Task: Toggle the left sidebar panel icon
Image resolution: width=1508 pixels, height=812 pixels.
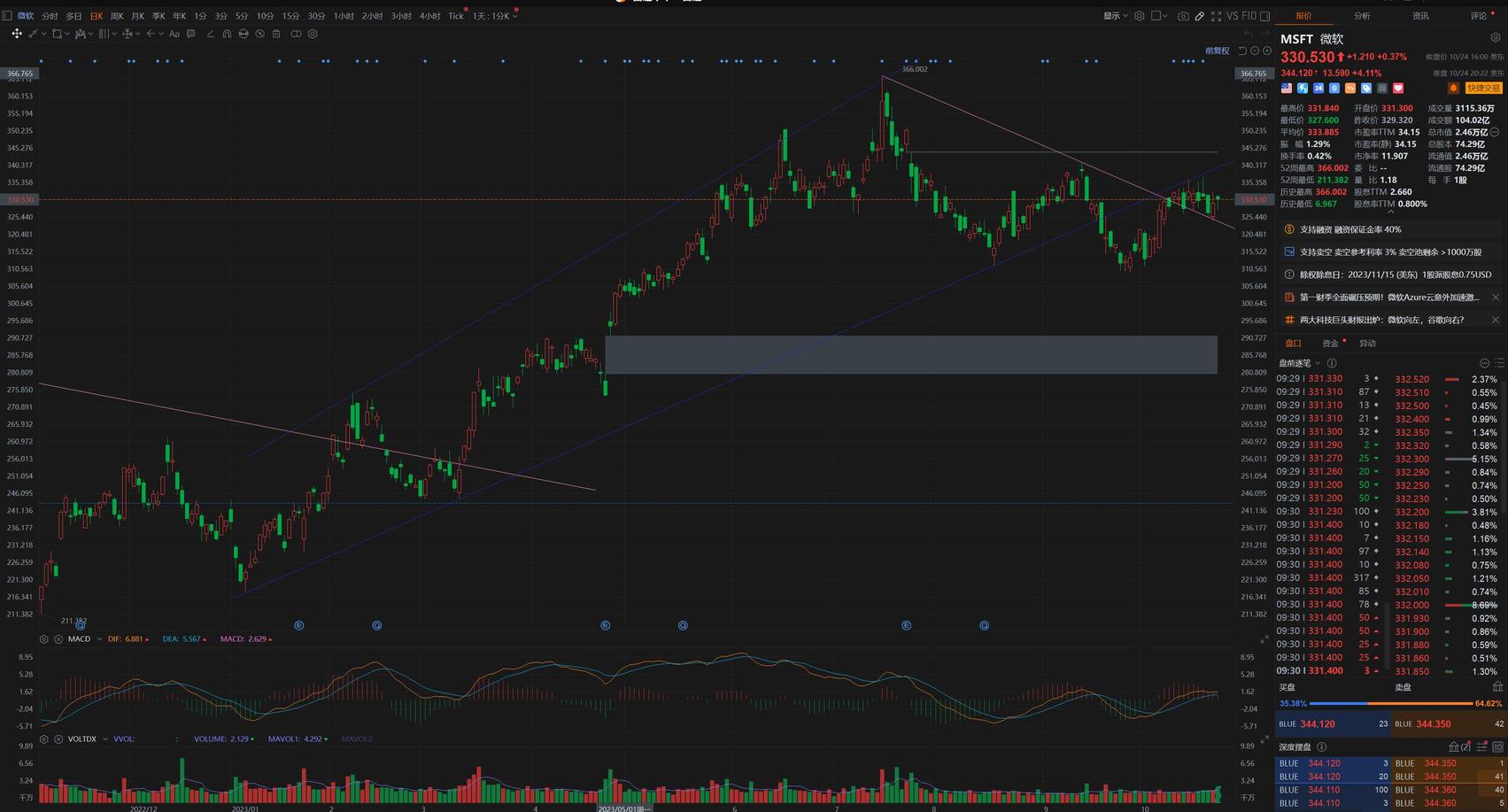Action: [x=7, y=16]
